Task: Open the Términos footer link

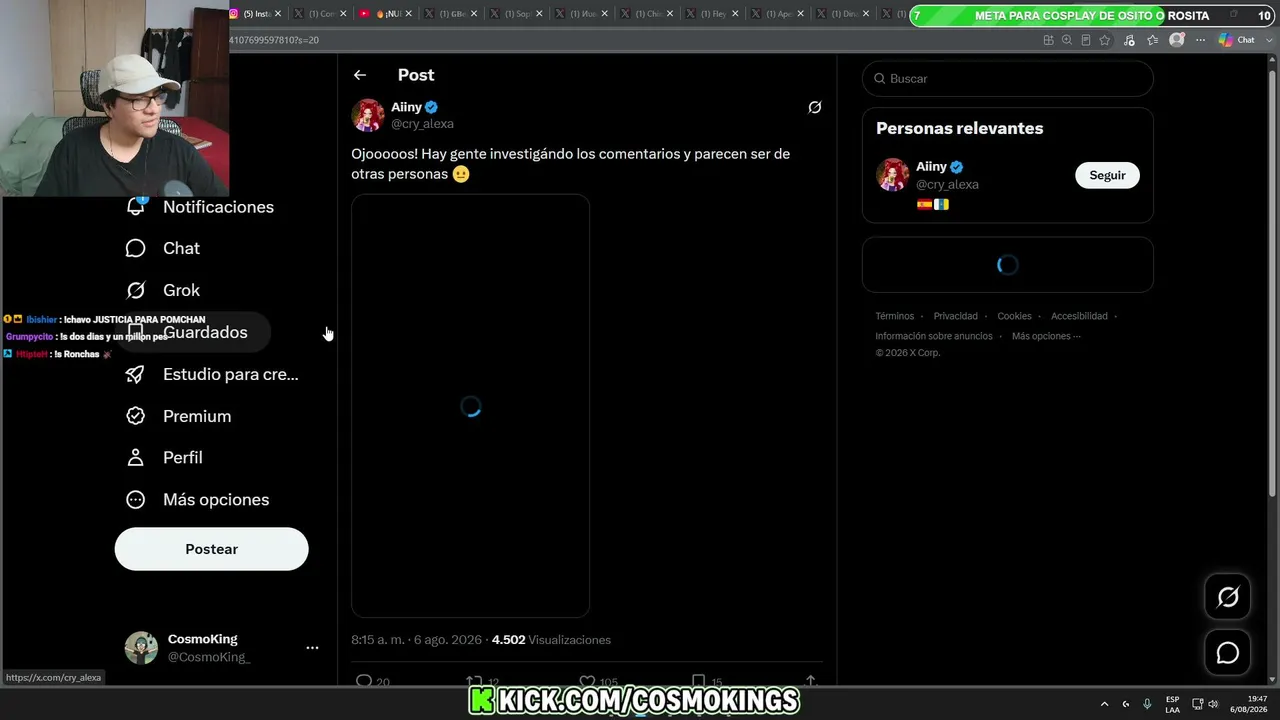Action: coord(894,316)
